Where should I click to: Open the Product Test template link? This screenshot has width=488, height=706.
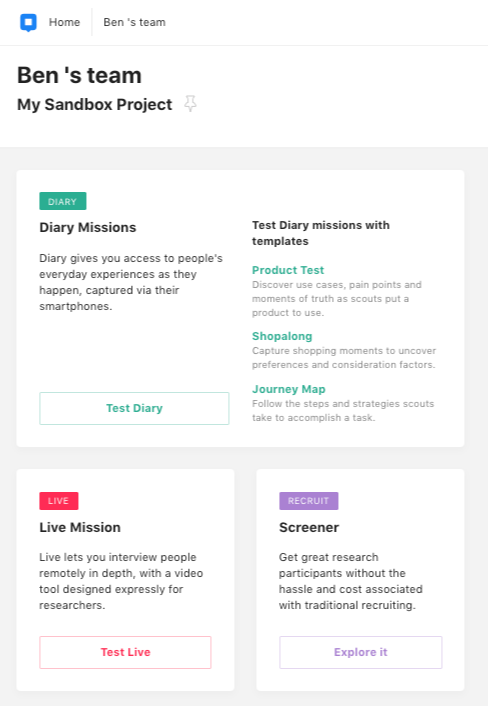click(288, 270)
